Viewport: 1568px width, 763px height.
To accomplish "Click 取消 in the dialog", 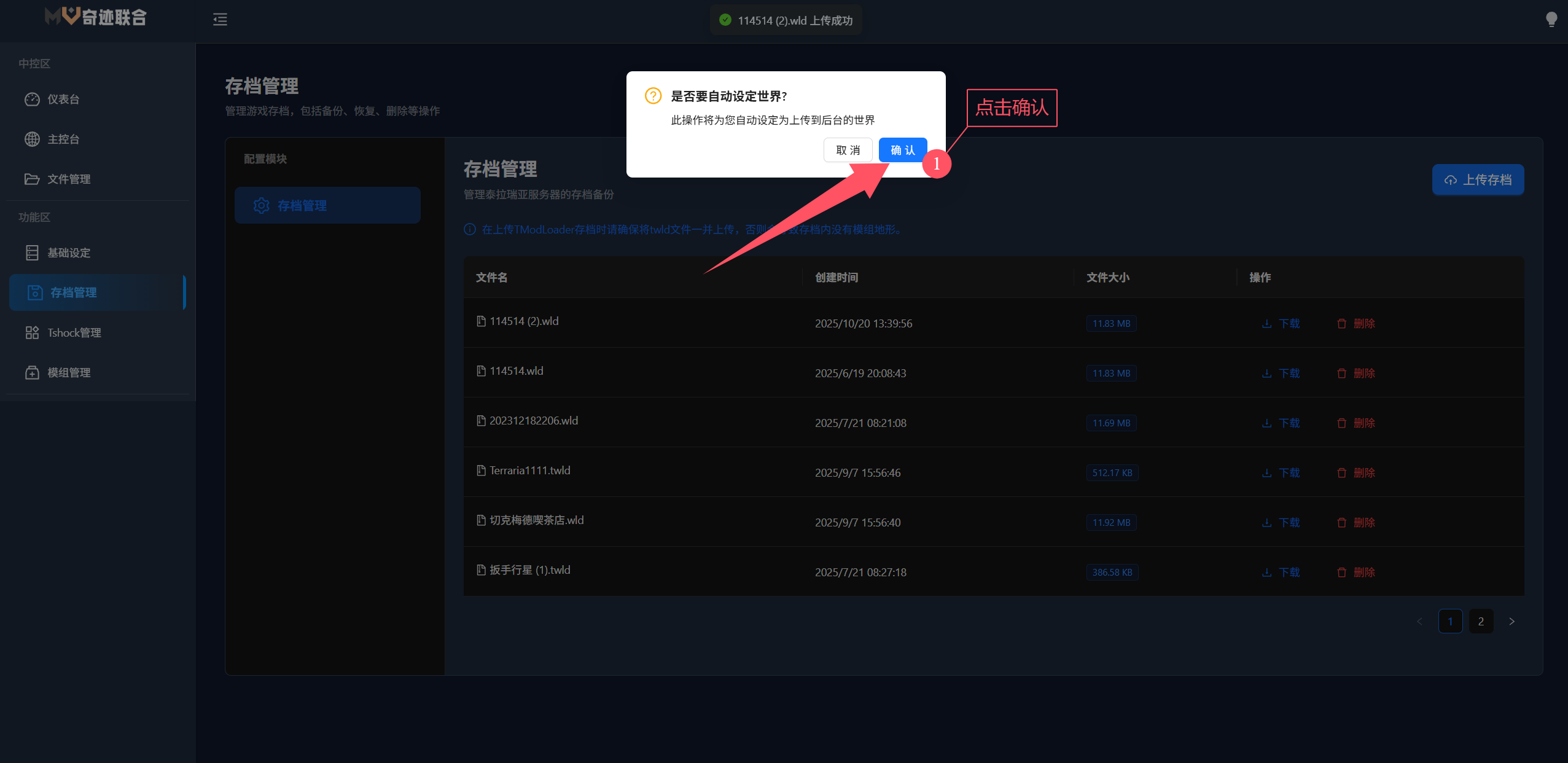I will coord(848,151).
